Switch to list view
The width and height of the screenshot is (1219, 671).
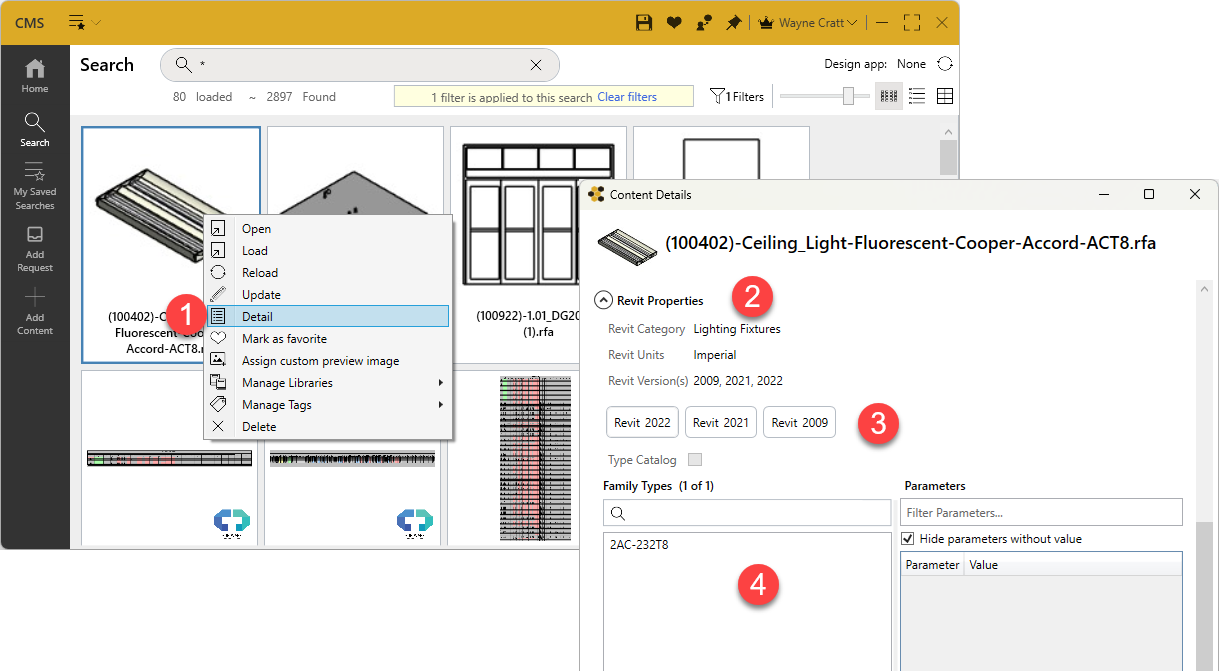click(x=916, y=96)
